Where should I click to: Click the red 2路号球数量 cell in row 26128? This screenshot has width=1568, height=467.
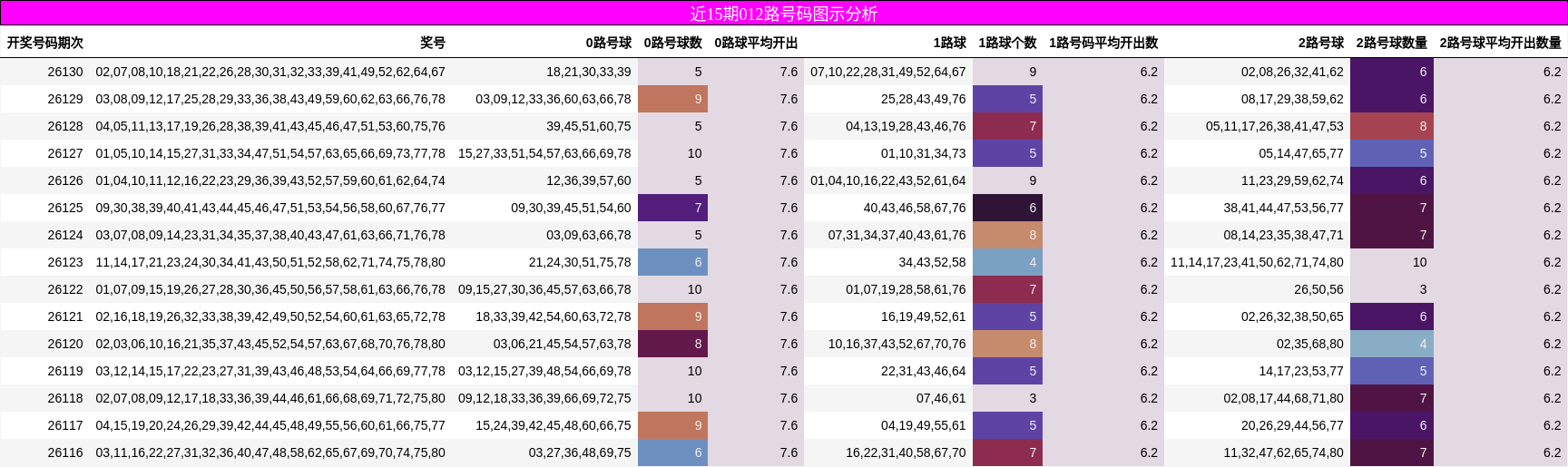pos(1392,126)
